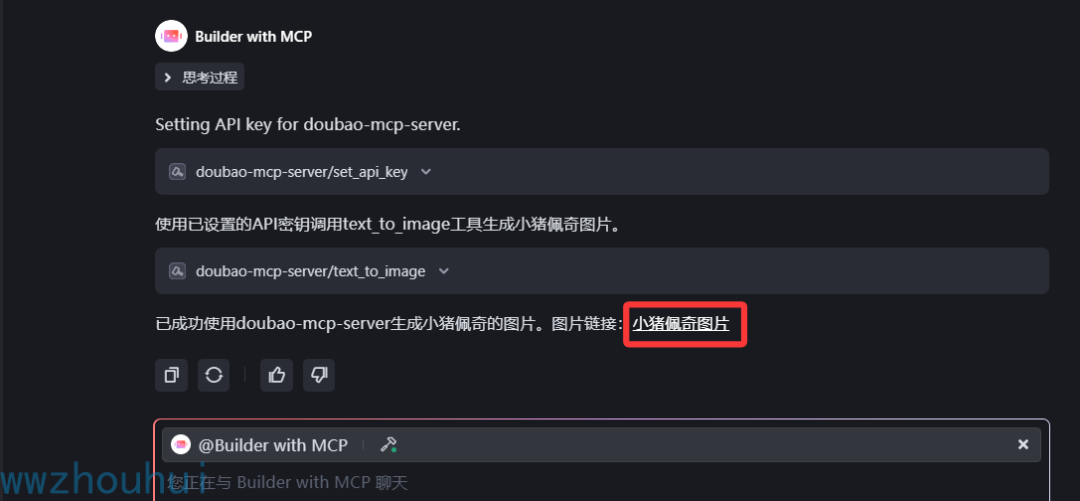Click the set_api_key tool icon
Image resolution: width=1080 pixels, height=501 pixels.
177,172
